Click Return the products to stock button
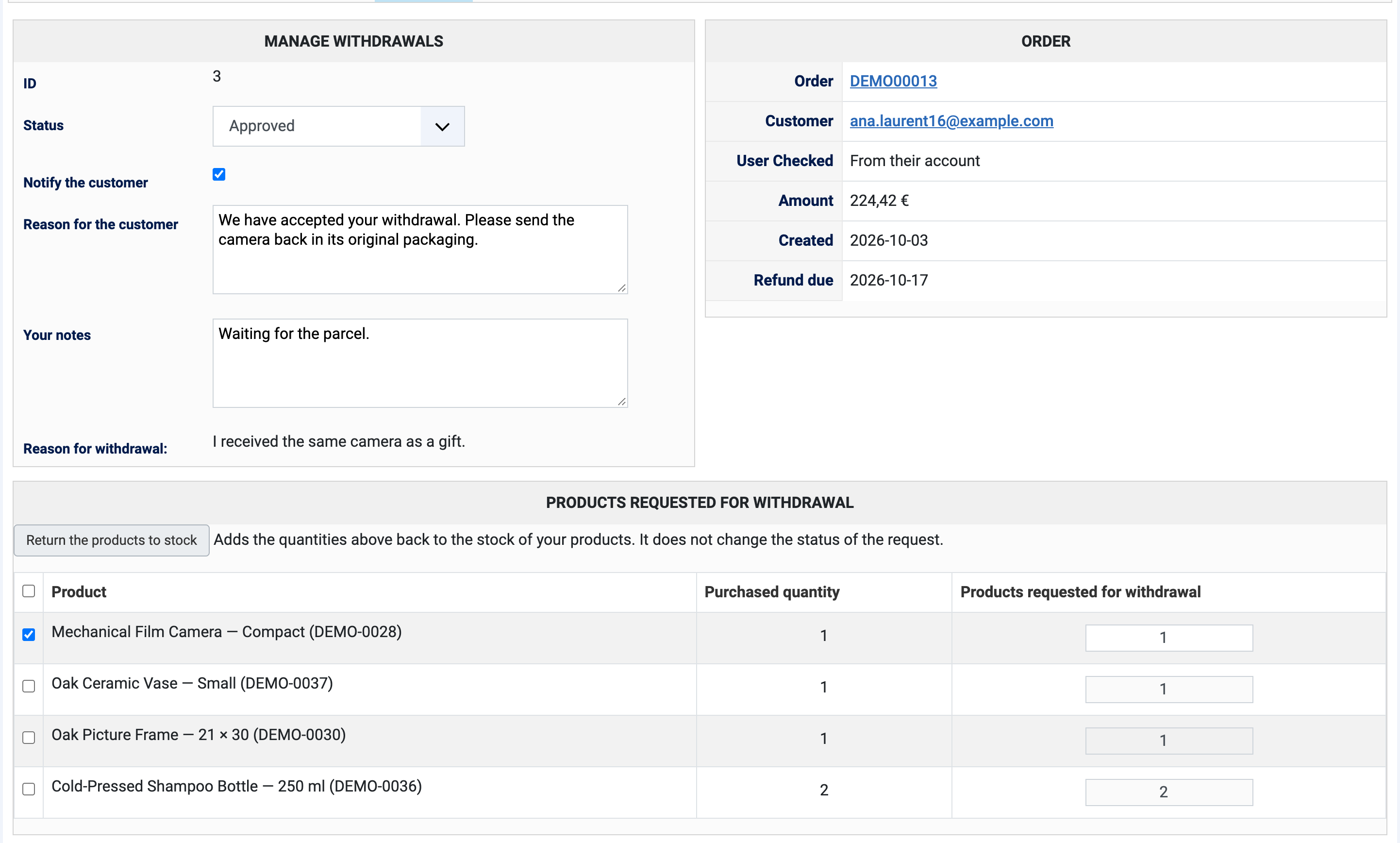1400x843 pixels. coord(112,540)
